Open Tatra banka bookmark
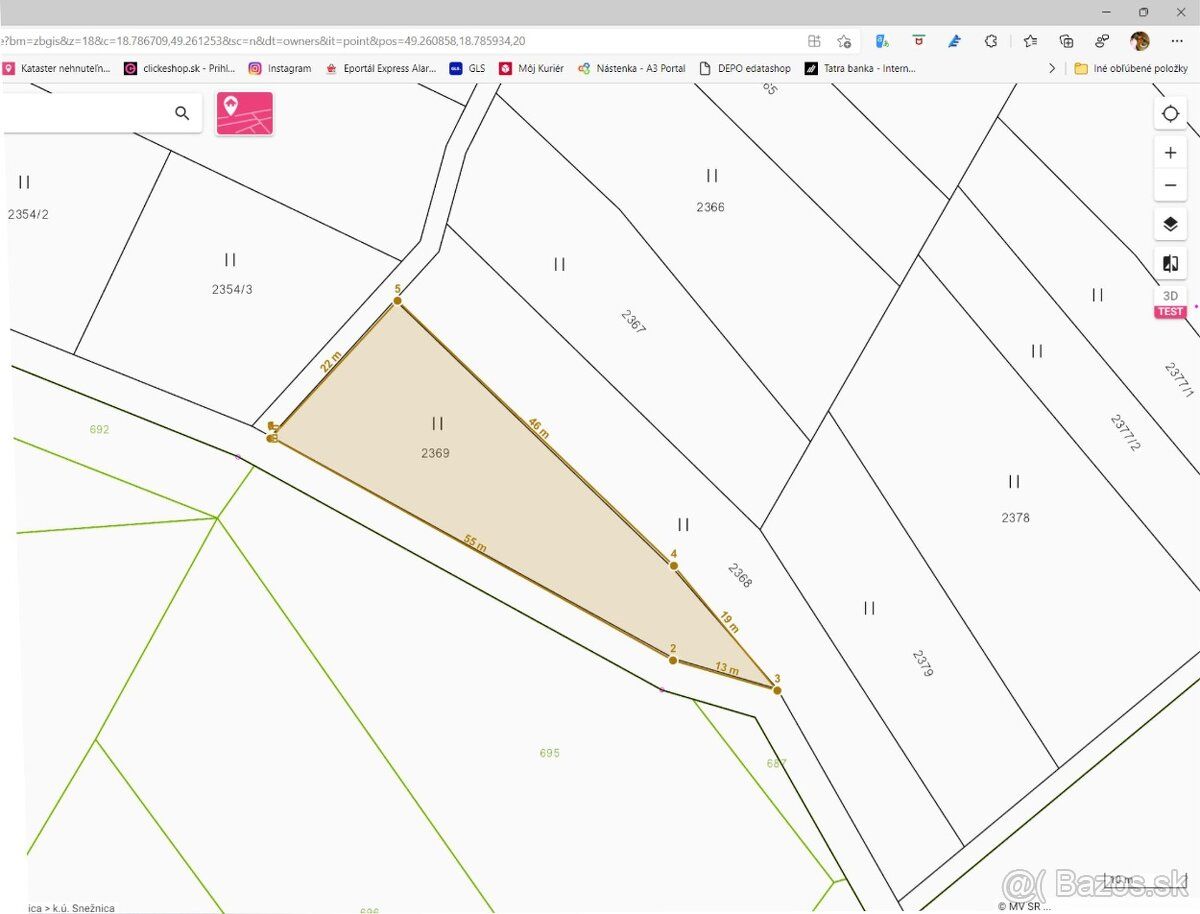 (x=860, y=68)
